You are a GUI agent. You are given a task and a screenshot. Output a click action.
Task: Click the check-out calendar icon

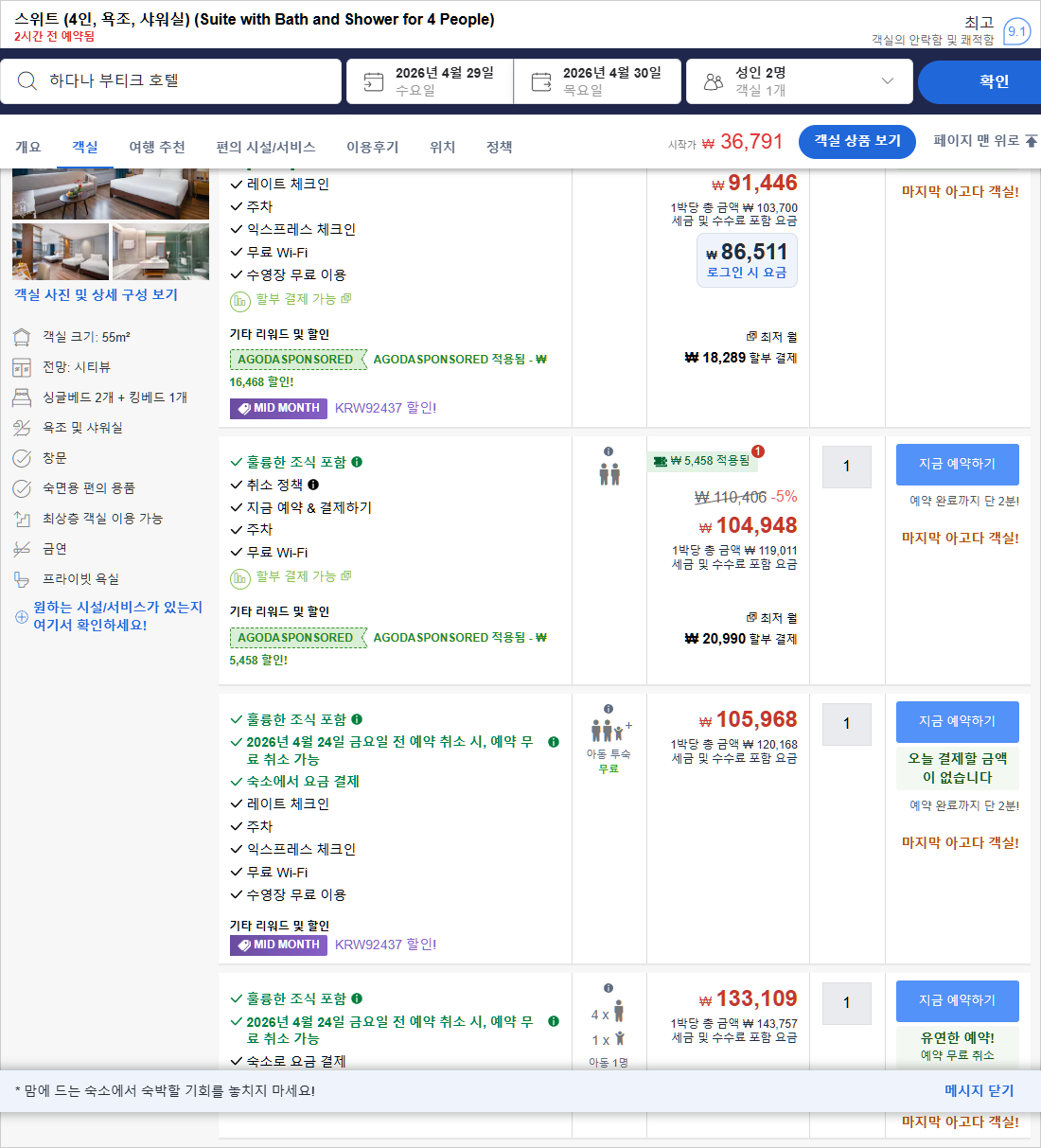click(541, 82)
